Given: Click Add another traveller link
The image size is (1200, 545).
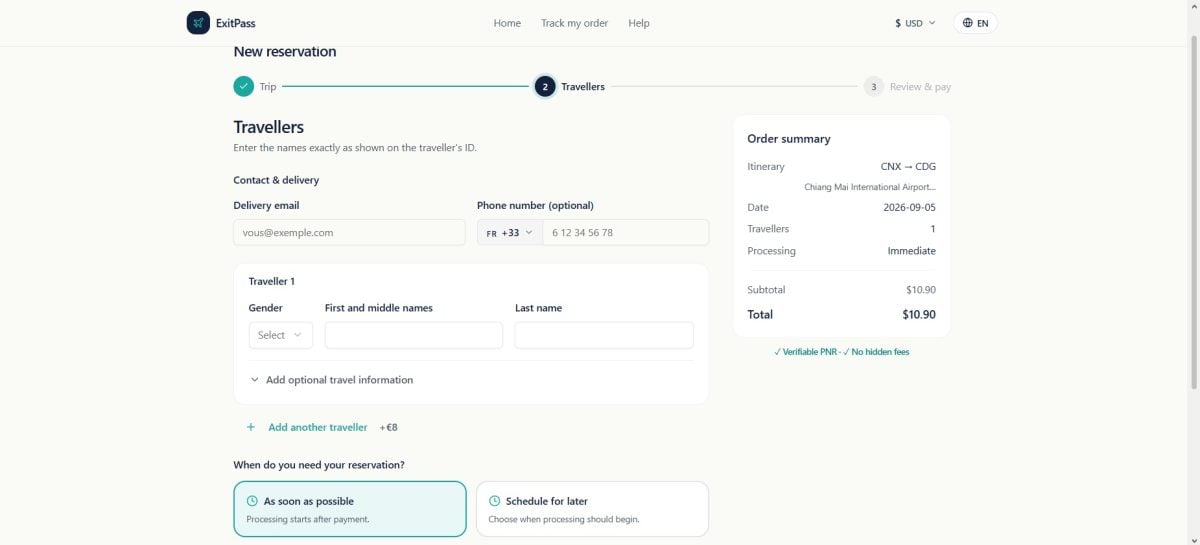Looking at the screenshot, I should (x=318, y=427).
